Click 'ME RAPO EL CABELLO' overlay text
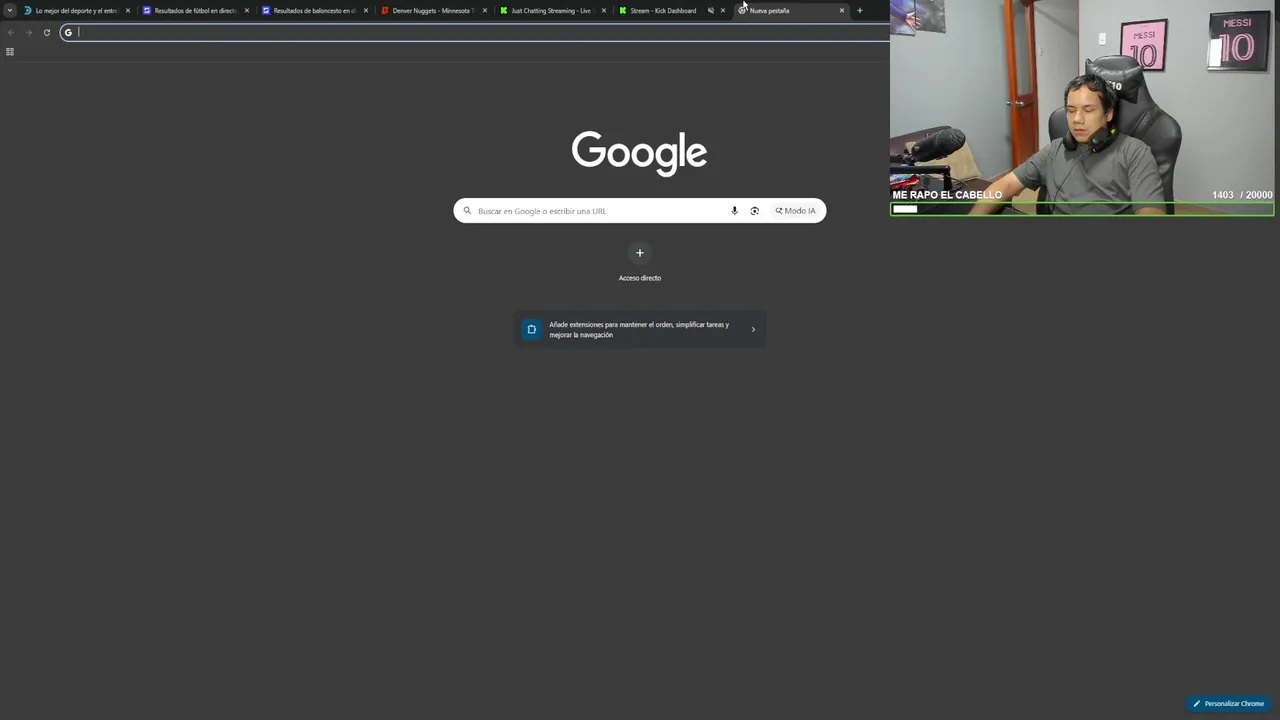 [947, 195]
